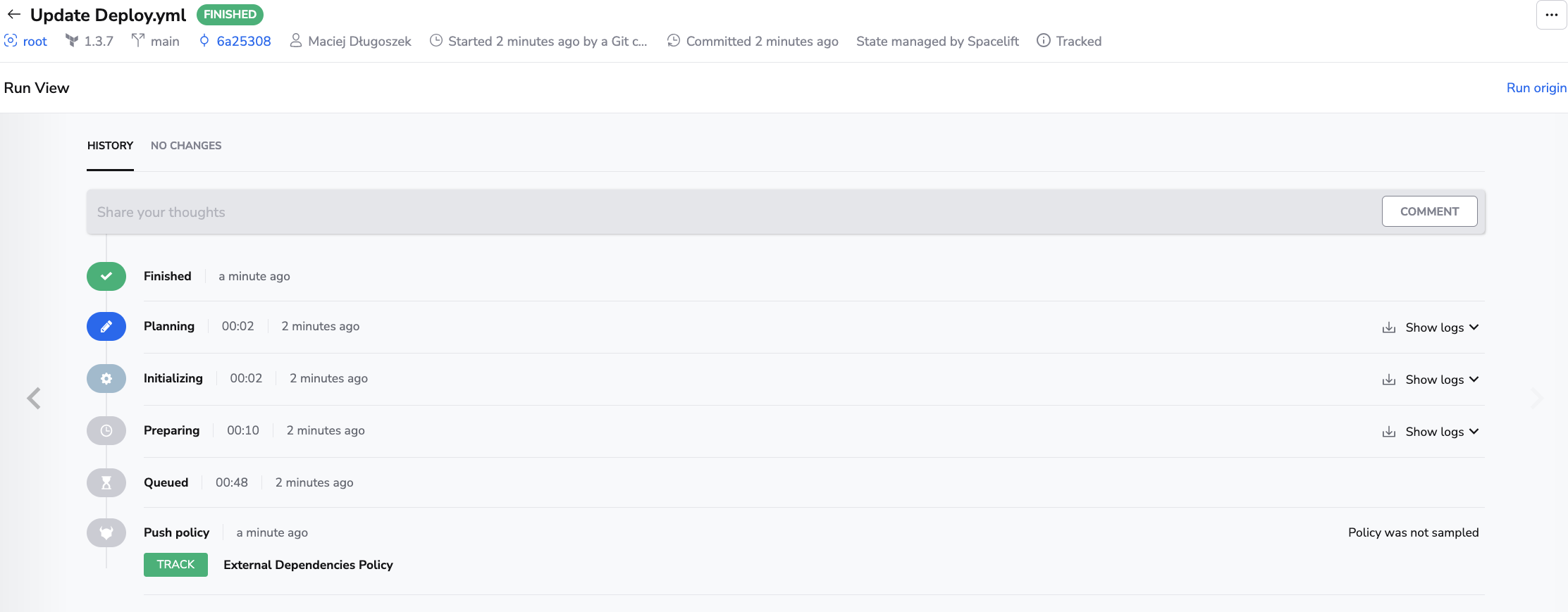
Task: Click the blue Planning pencil icon
Action: pos(106,327)
